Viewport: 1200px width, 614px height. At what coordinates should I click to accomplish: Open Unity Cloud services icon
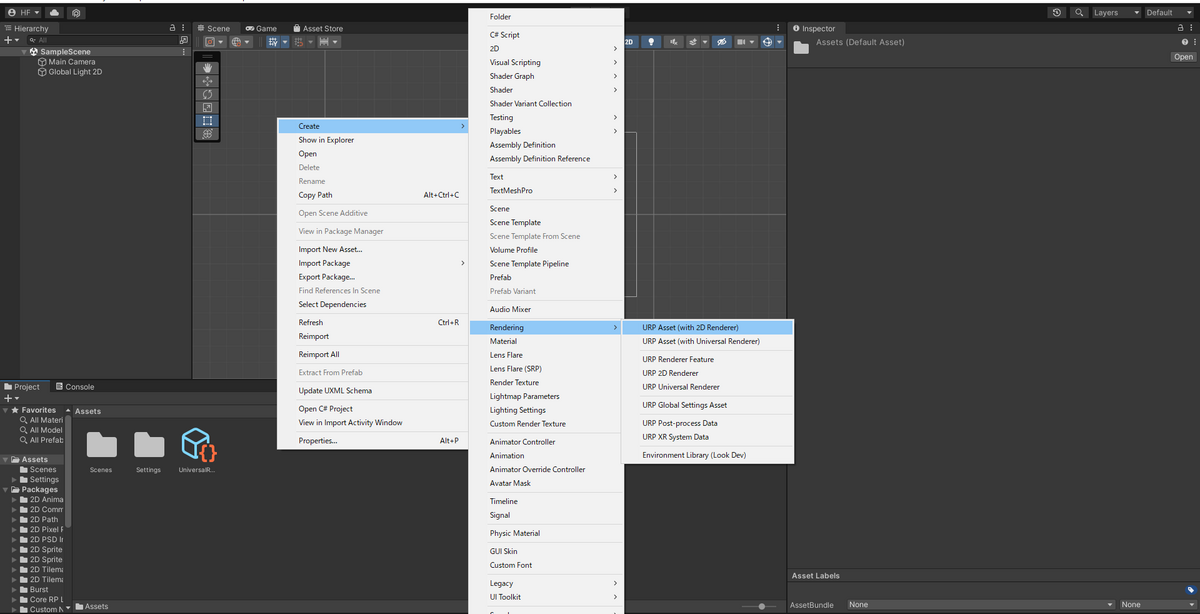coord(54,12)
